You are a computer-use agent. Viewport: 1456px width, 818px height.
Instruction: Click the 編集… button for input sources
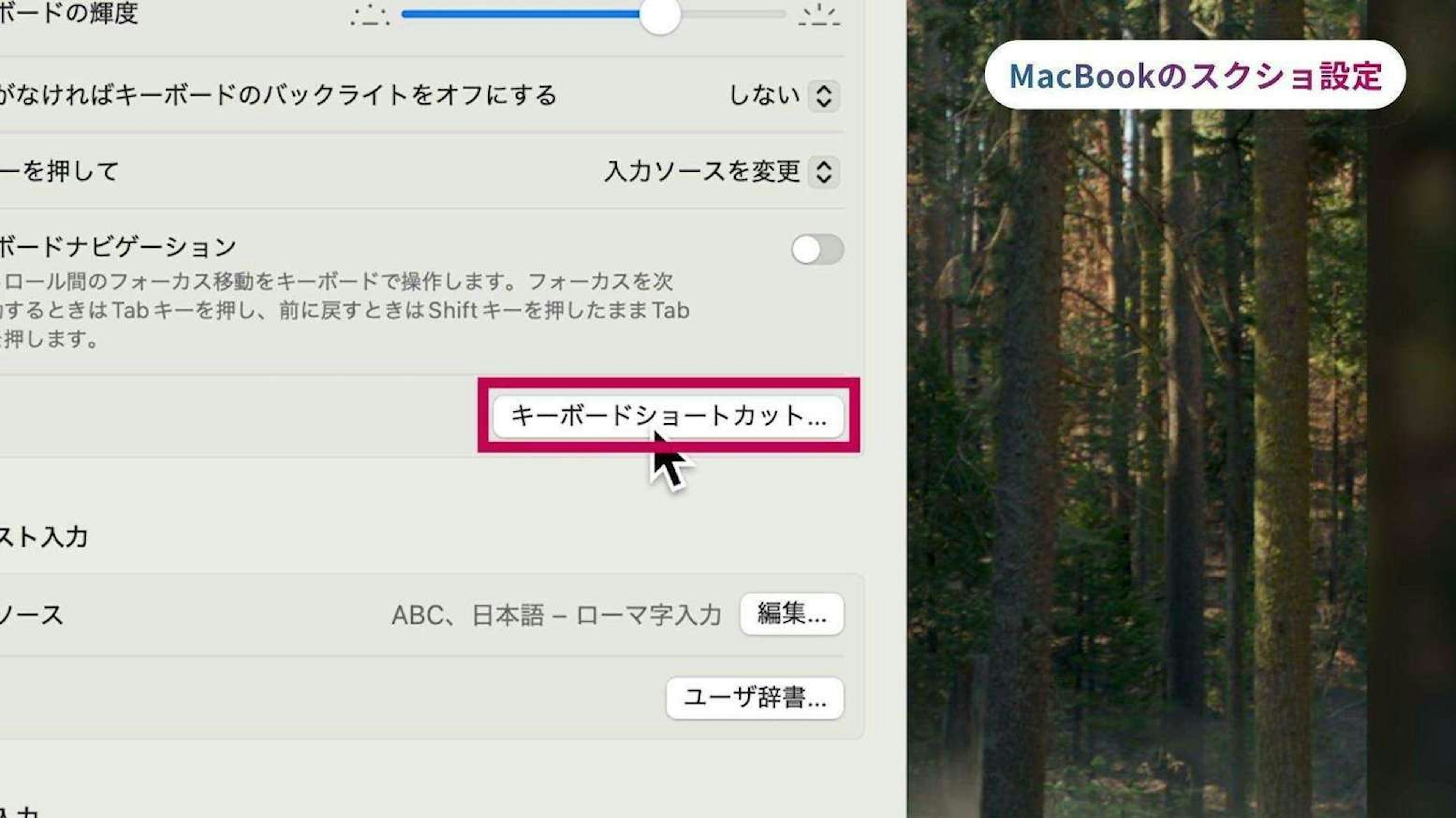click(791, 613)
